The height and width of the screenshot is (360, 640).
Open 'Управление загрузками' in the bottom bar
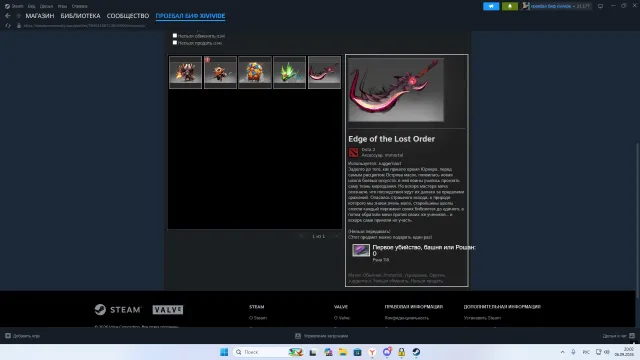[x=322, y=336]
